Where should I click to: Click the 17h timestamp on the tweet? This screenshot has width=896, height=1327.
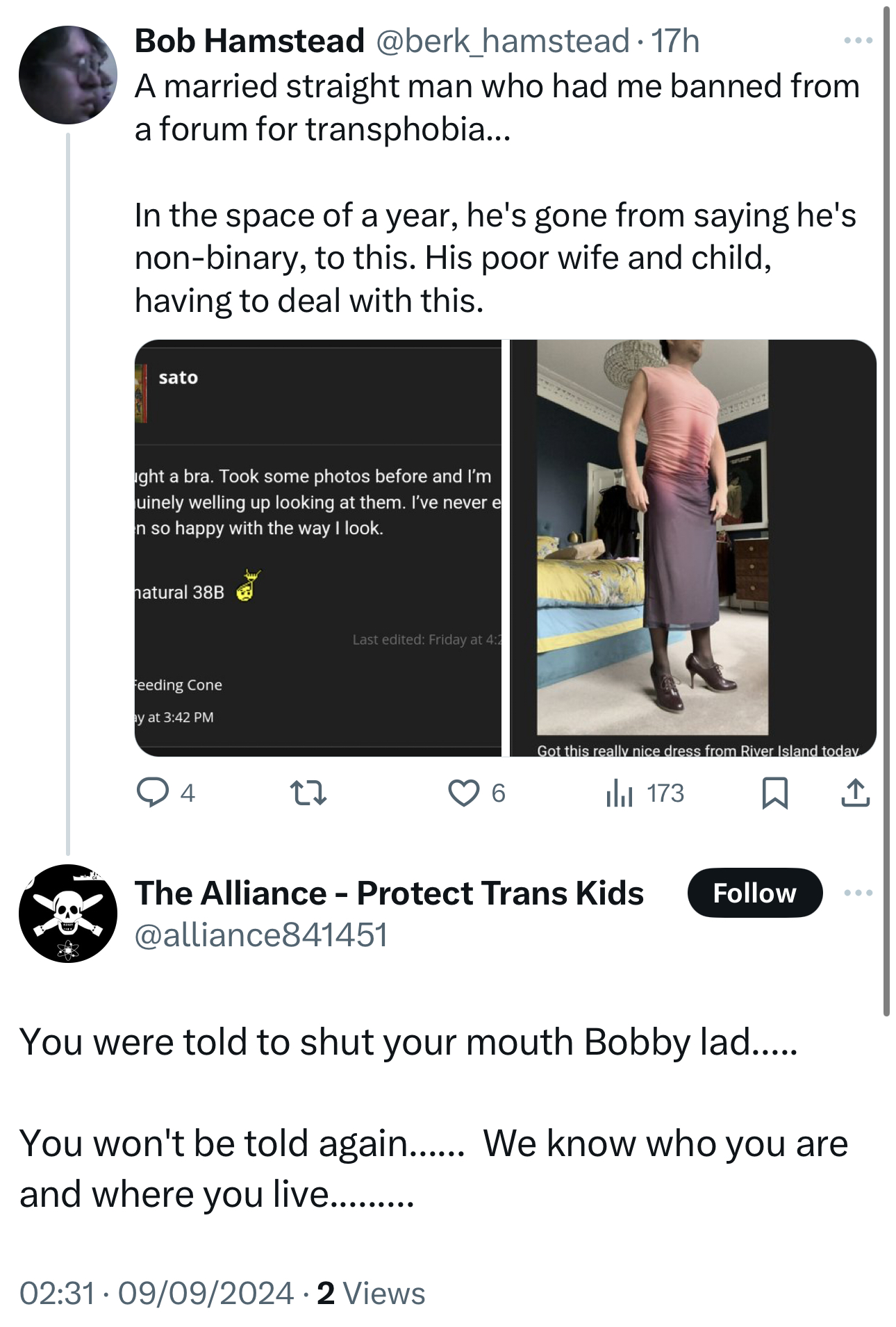pos(675,41)
